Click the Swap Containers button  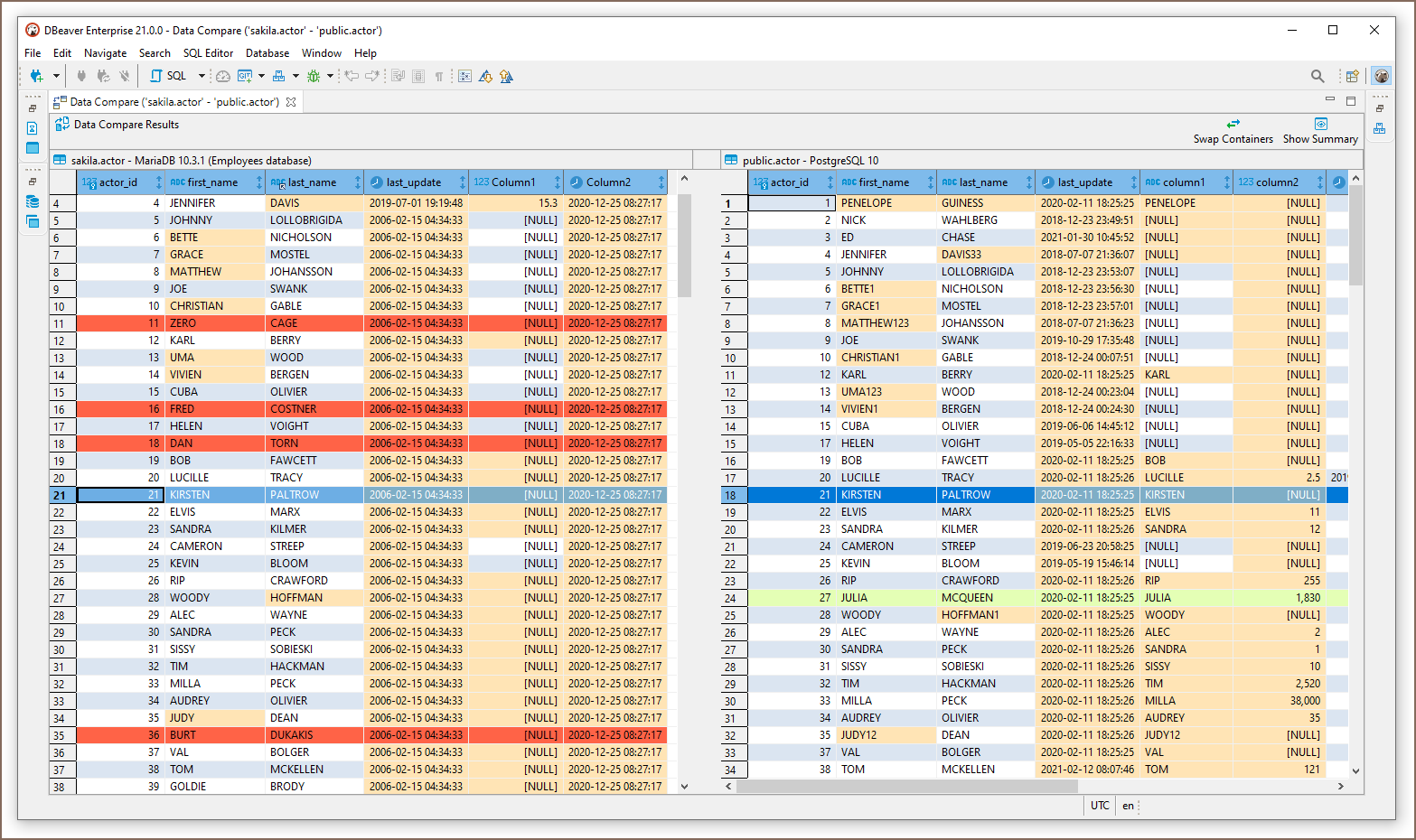1233,131
